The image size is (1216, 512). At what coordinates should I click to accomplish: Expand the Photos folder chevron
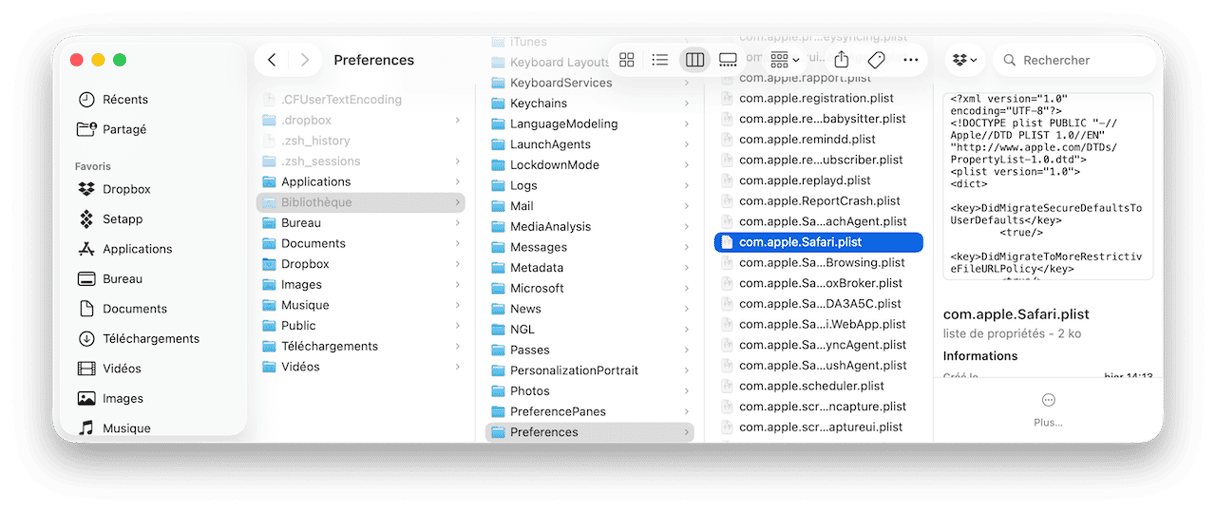(x=687, y=391)
